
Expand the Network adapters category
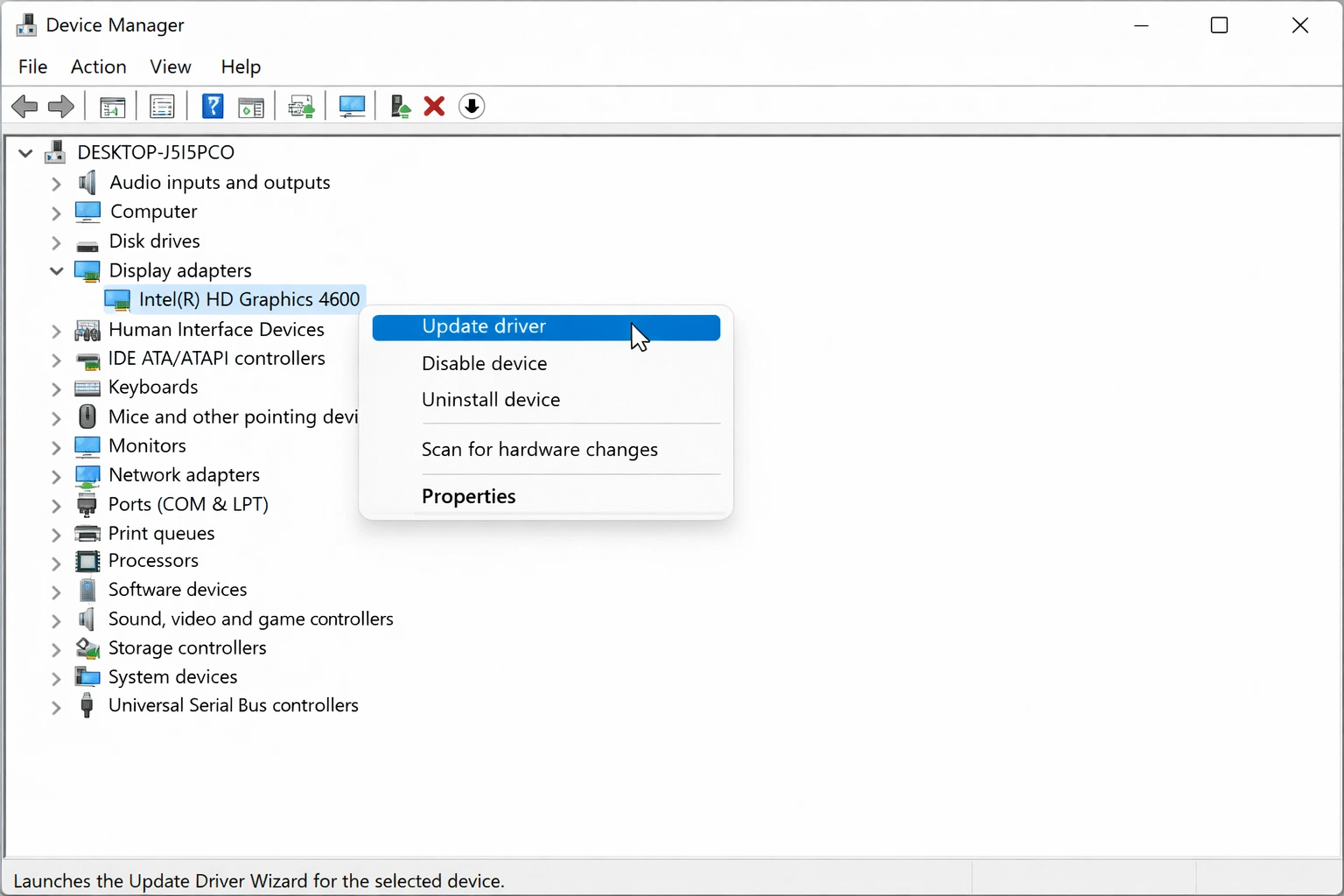tap(57, 476)
